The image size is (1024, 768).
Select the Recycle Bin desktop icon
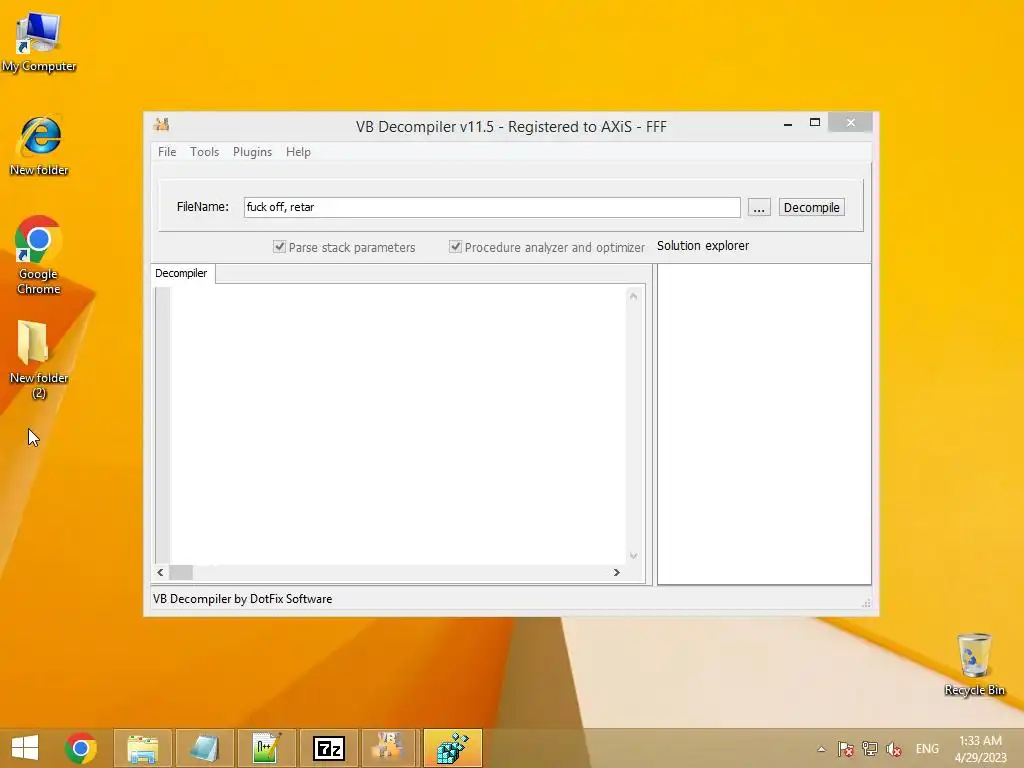pos(974,664)
